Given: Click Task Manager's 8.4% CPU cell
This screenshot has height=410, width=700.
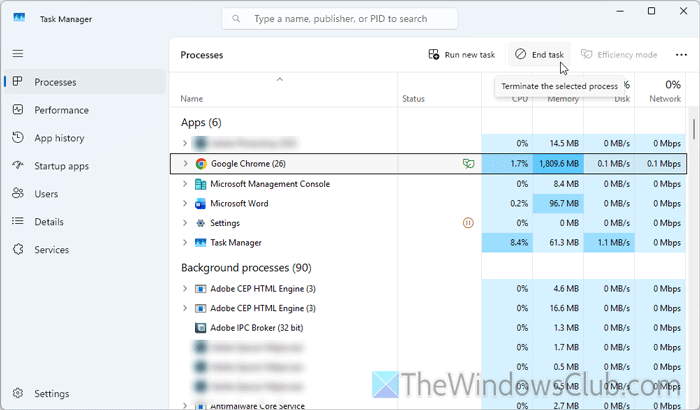Looking at the screenshot, I should click(507, 243).
